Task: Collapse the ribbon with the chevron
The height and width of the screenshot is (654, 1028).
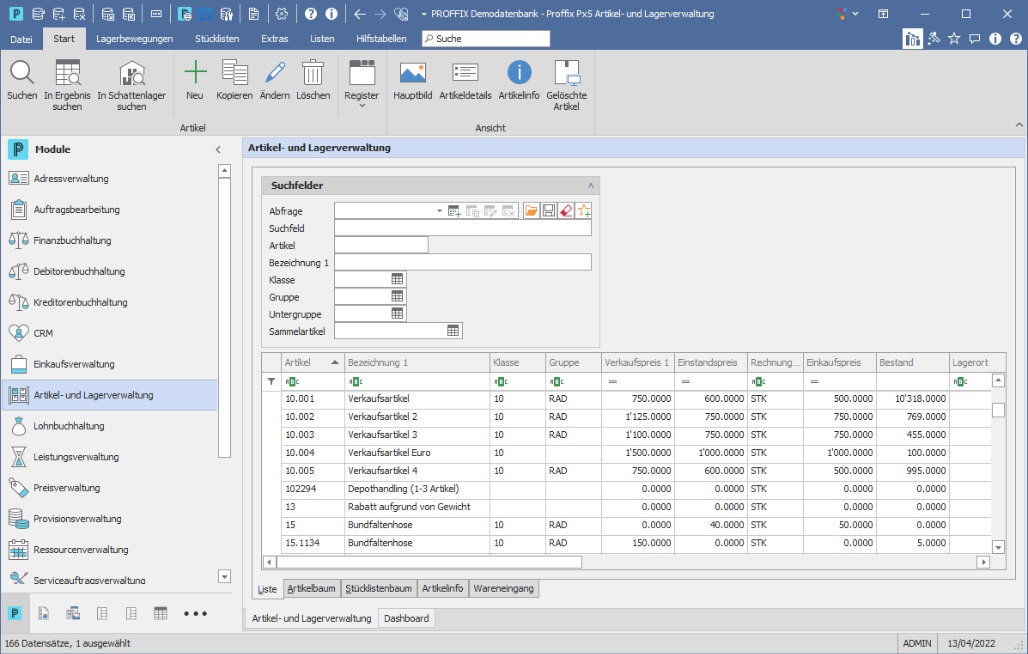Action: click(x=1019, y=125)
